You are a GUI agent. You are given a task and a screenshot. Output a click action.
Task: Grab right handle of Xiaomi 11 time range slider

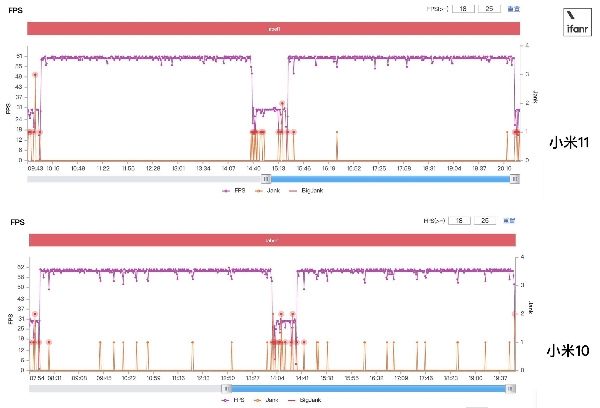(x=515, y=179)
